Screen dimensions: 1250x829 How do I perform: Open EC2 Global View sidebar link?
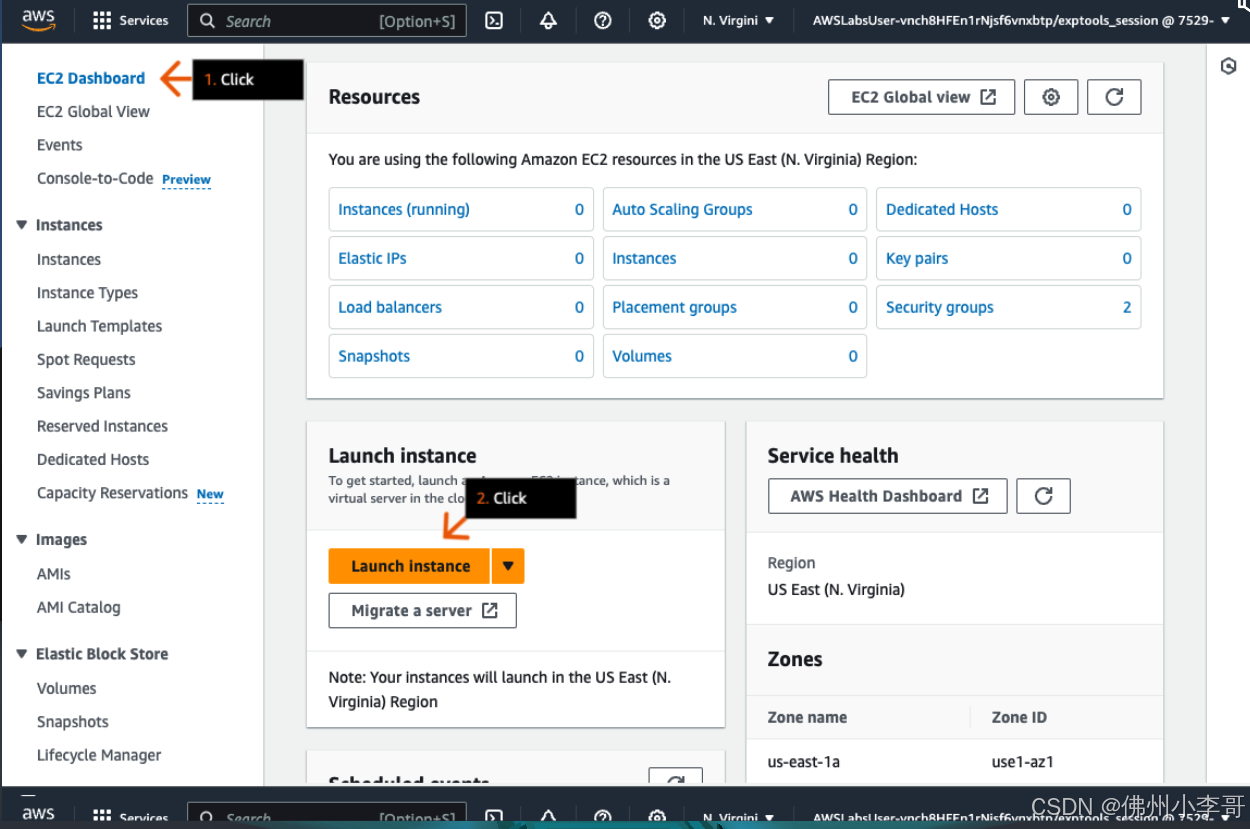click(93, 111)
